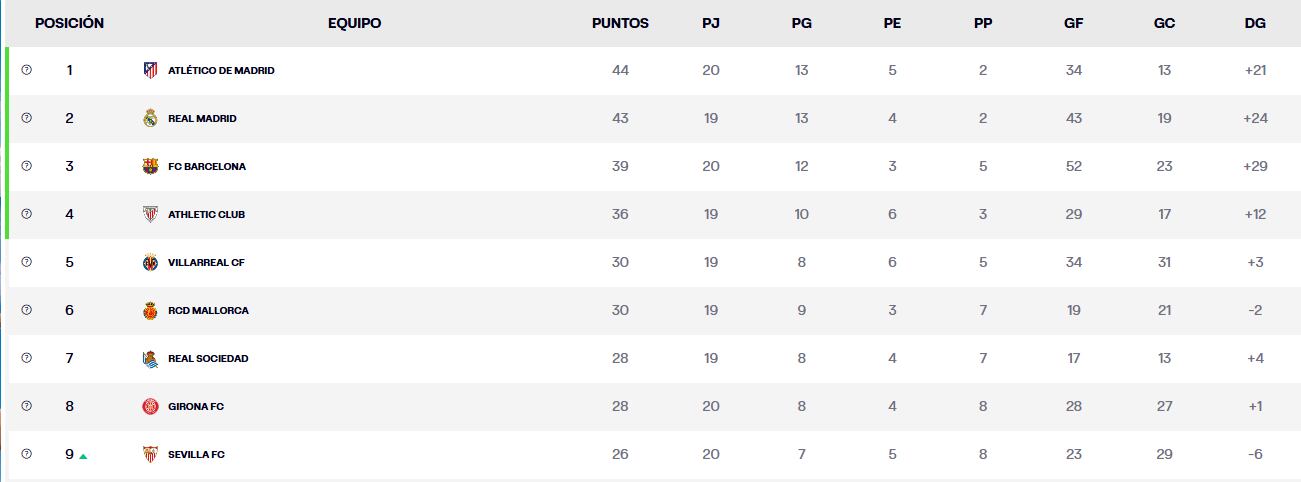Sort by the DG column header
The width and height of the screenshot is (1301, 482).
pos(1255,23)
